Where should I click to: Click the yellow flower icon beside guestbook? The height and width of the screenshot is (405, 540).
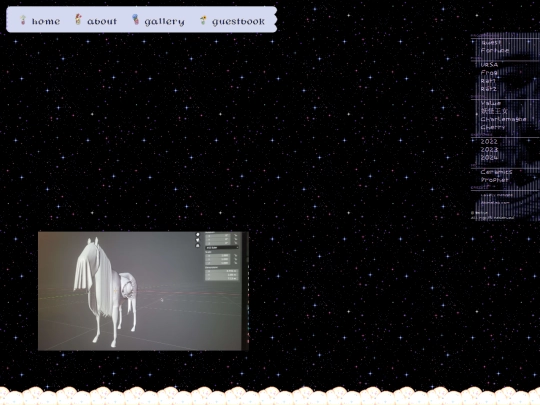coord(203,20)
